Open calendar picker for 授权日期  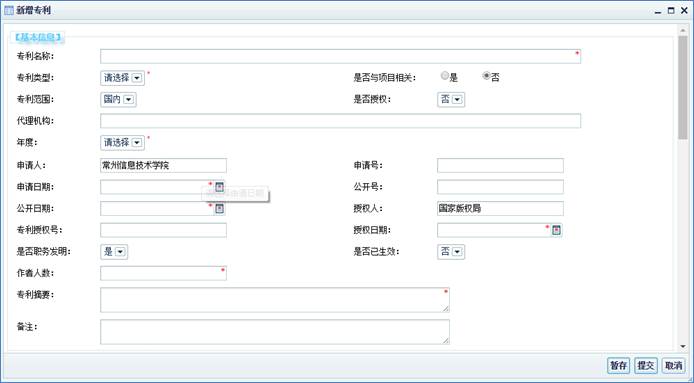coord(556,230)
